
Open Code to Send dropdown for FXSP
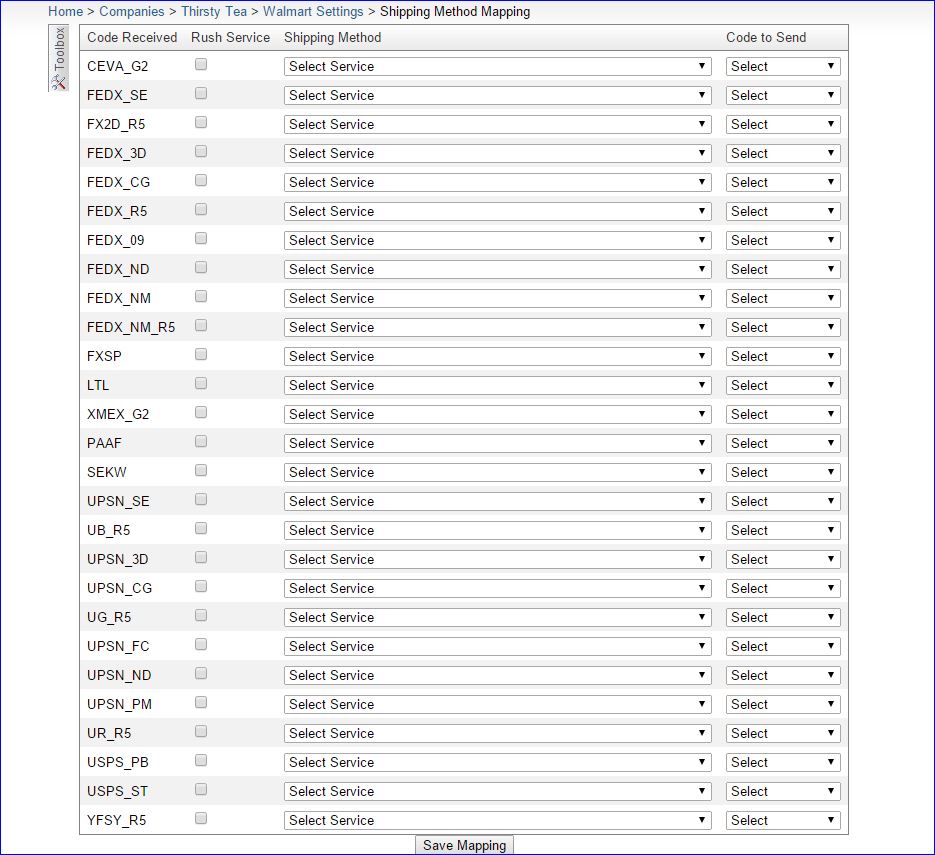tap(783, 356)
